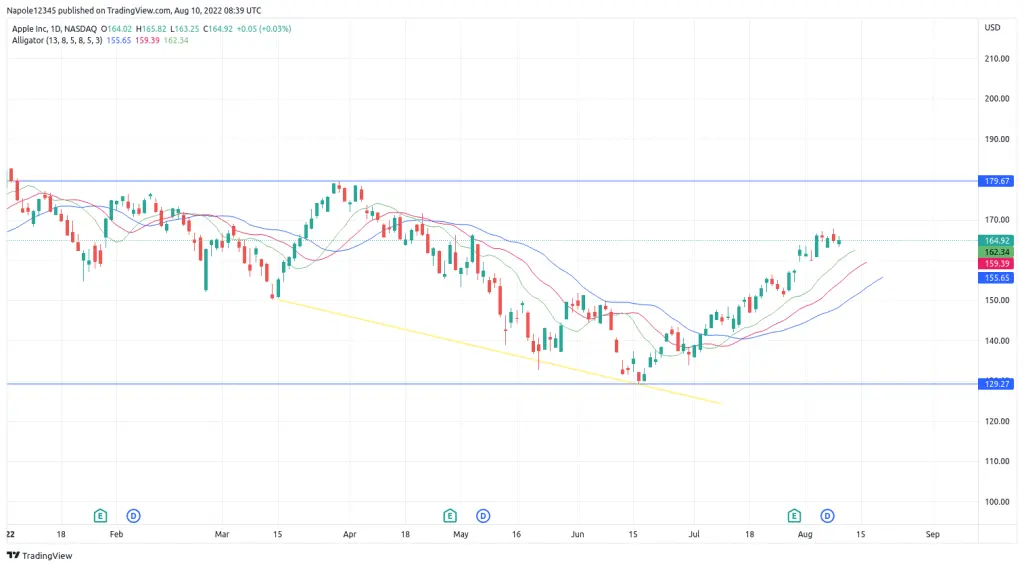Viewport: 1024px width, 567px height.
Task: Click the high value H165.82
Action: click(151, 29)
